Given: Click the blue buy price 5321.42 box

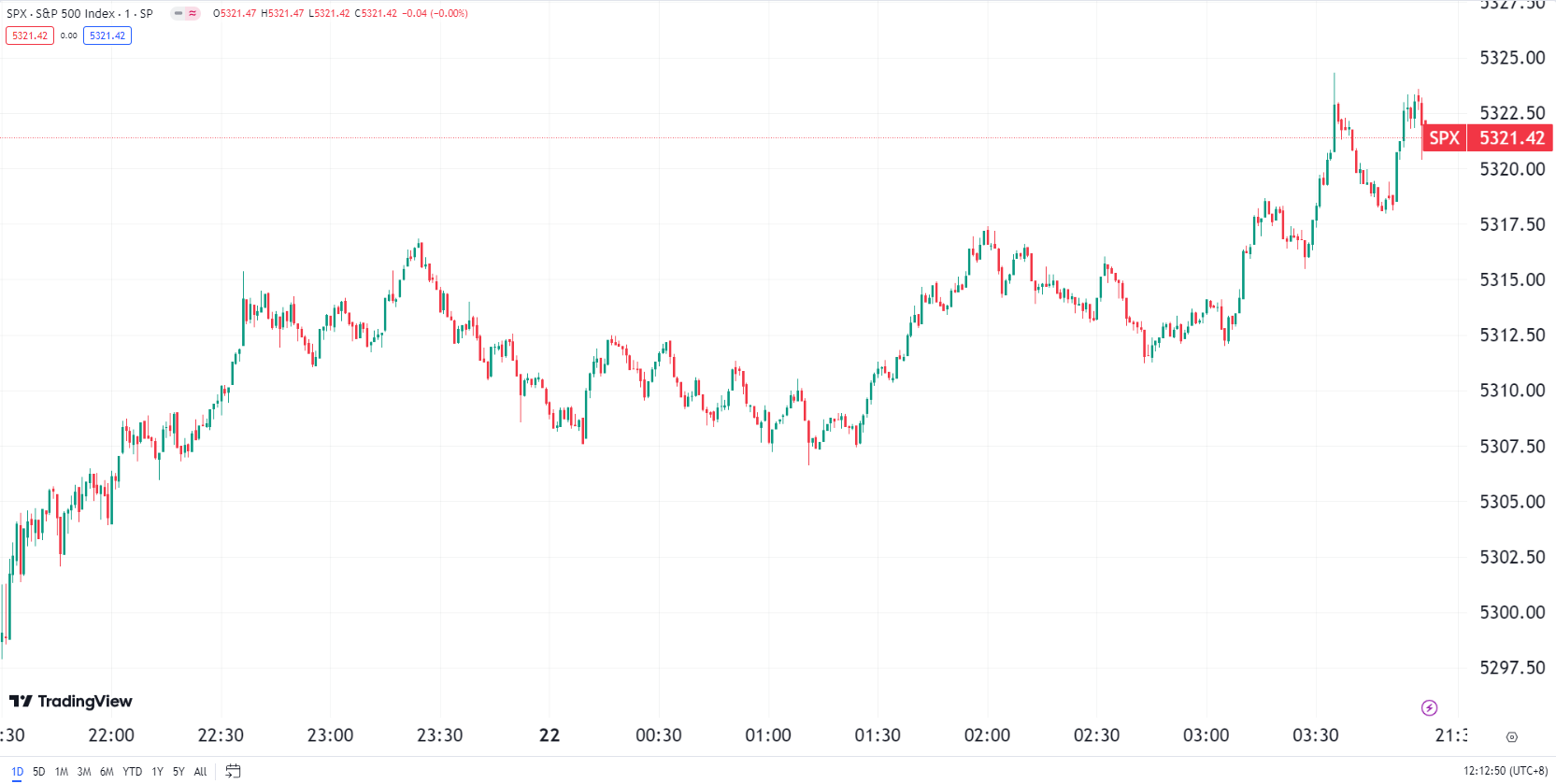Looking at the screenshot, I should pyautogui.click(x=107, y=36).
